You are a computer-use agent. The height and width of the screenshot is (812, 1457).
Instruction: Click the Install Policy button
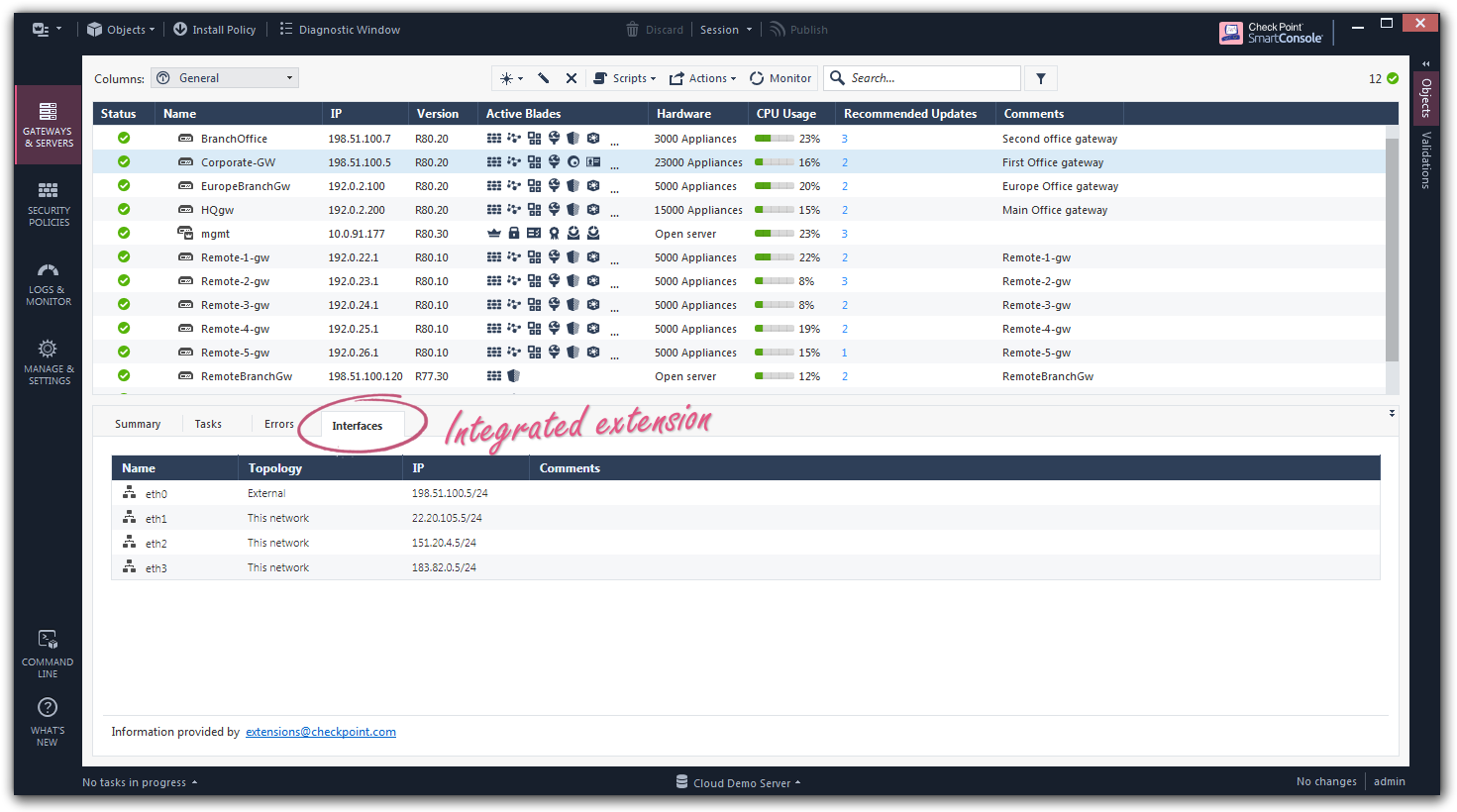(x=214, y=30)
